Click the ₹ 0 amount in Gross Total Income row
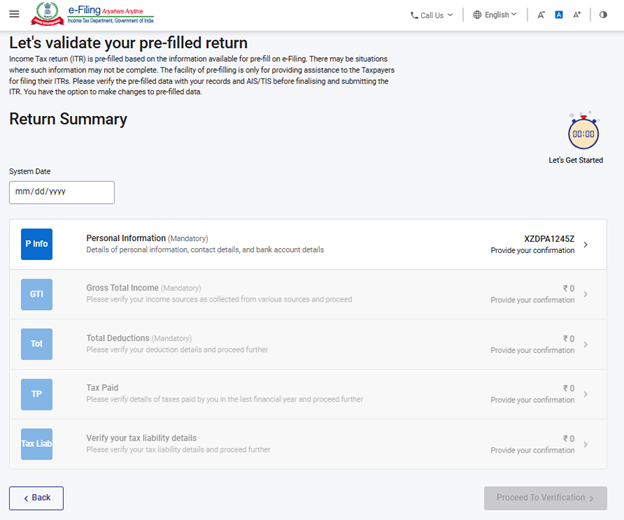The width and height of the screenshot is (624, 520). 569,288
